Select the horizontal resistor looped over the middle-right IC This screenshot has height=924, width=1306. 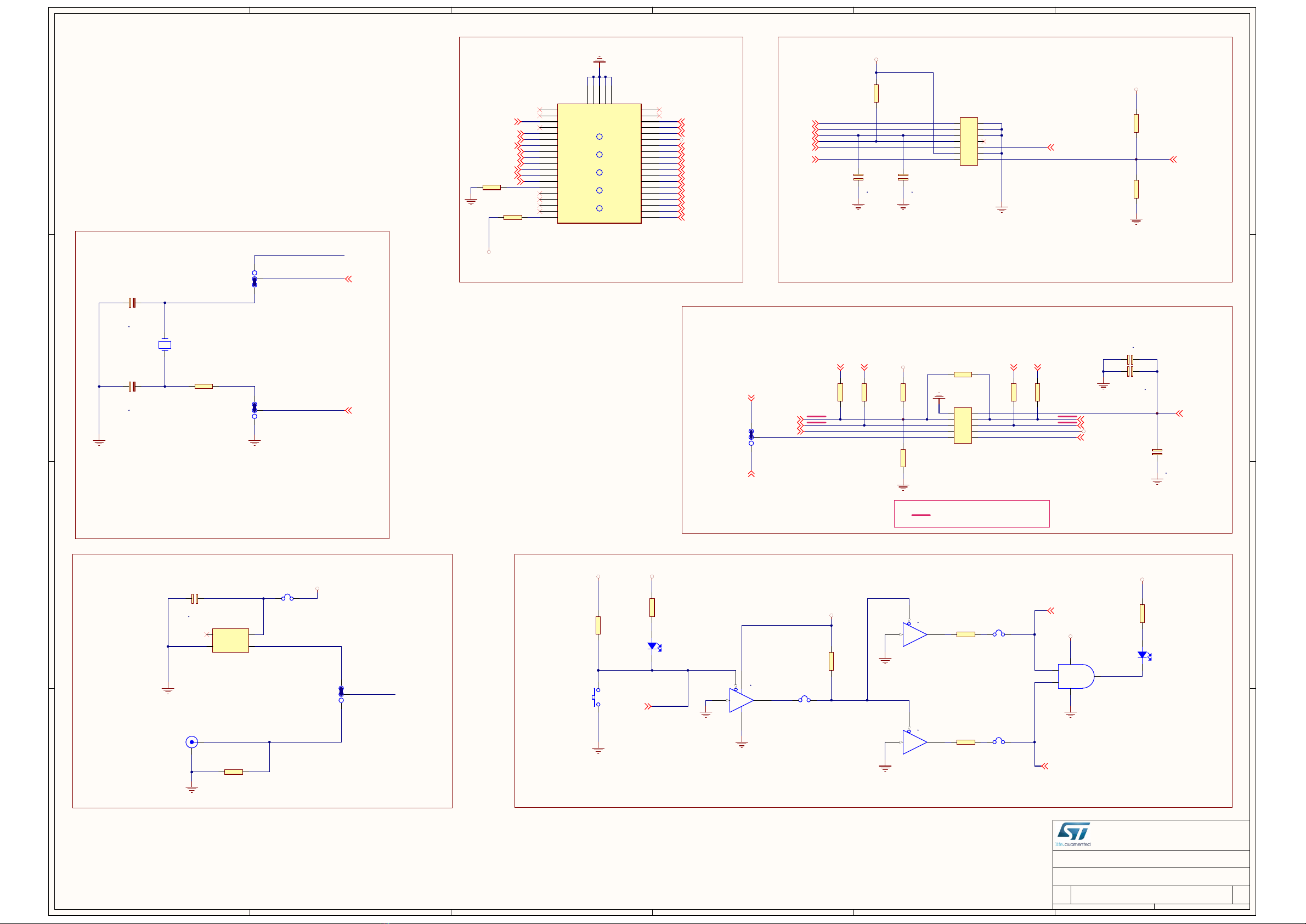(x=963, y=375)
